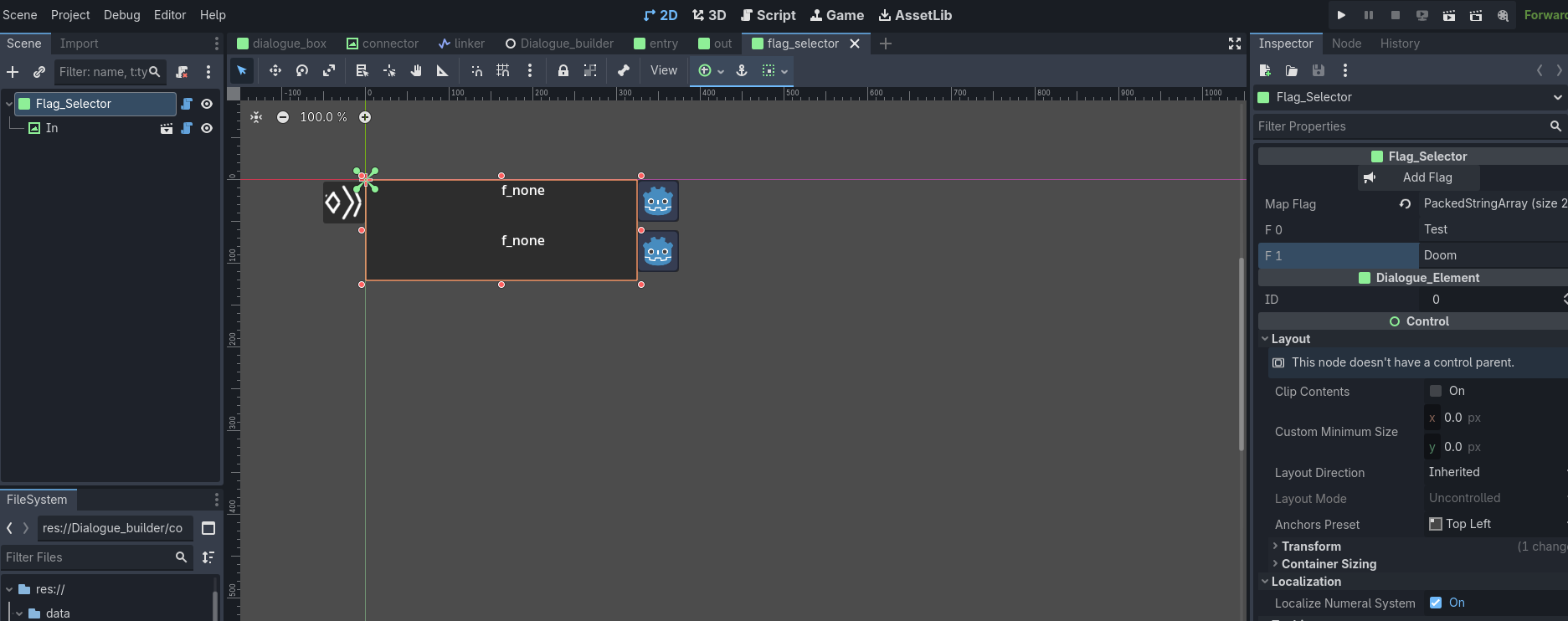Collapse the res:// folder
The width and height of the screenshot is (1568, 621).
9,589
